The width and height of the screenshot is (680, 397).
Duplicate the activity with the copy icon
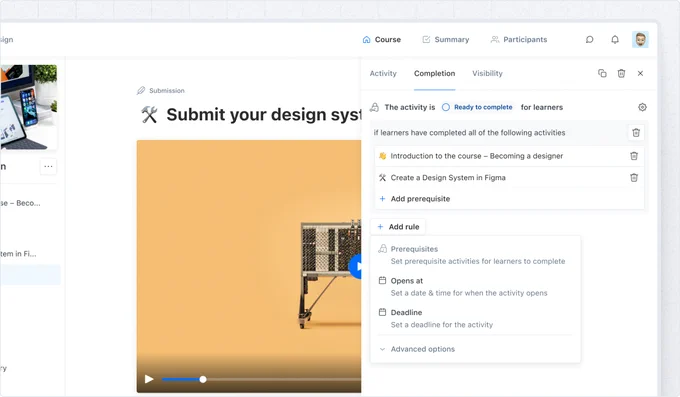[x=602, y=73]
